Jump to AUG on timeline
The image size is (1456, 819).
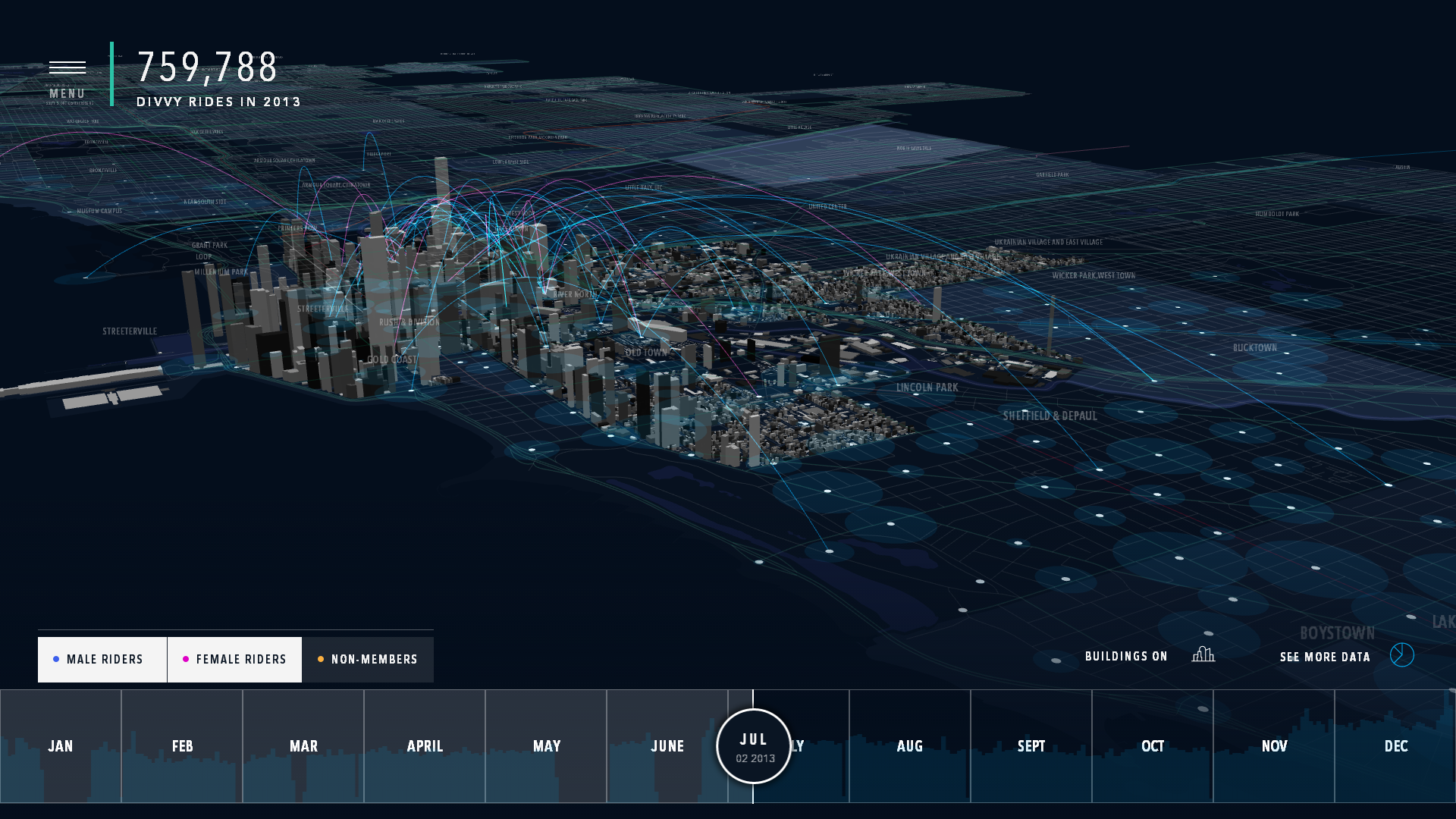910,746
